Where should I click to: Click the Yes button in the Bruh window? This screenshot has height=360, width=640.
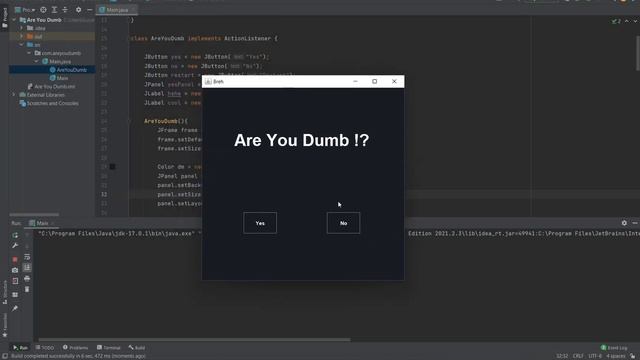point(260,223)
